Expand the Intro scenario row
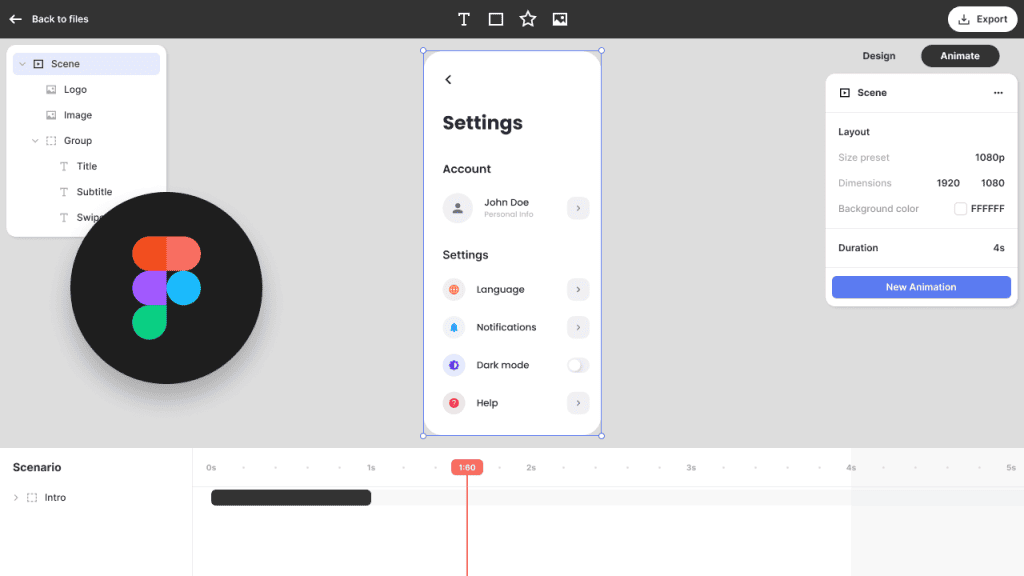 (x=16, y=498)
